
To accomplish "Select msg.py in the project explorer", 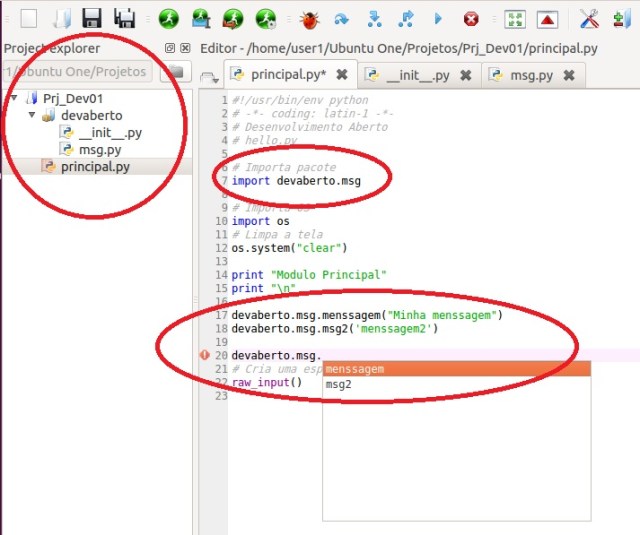I will click(x=99, y=149).
